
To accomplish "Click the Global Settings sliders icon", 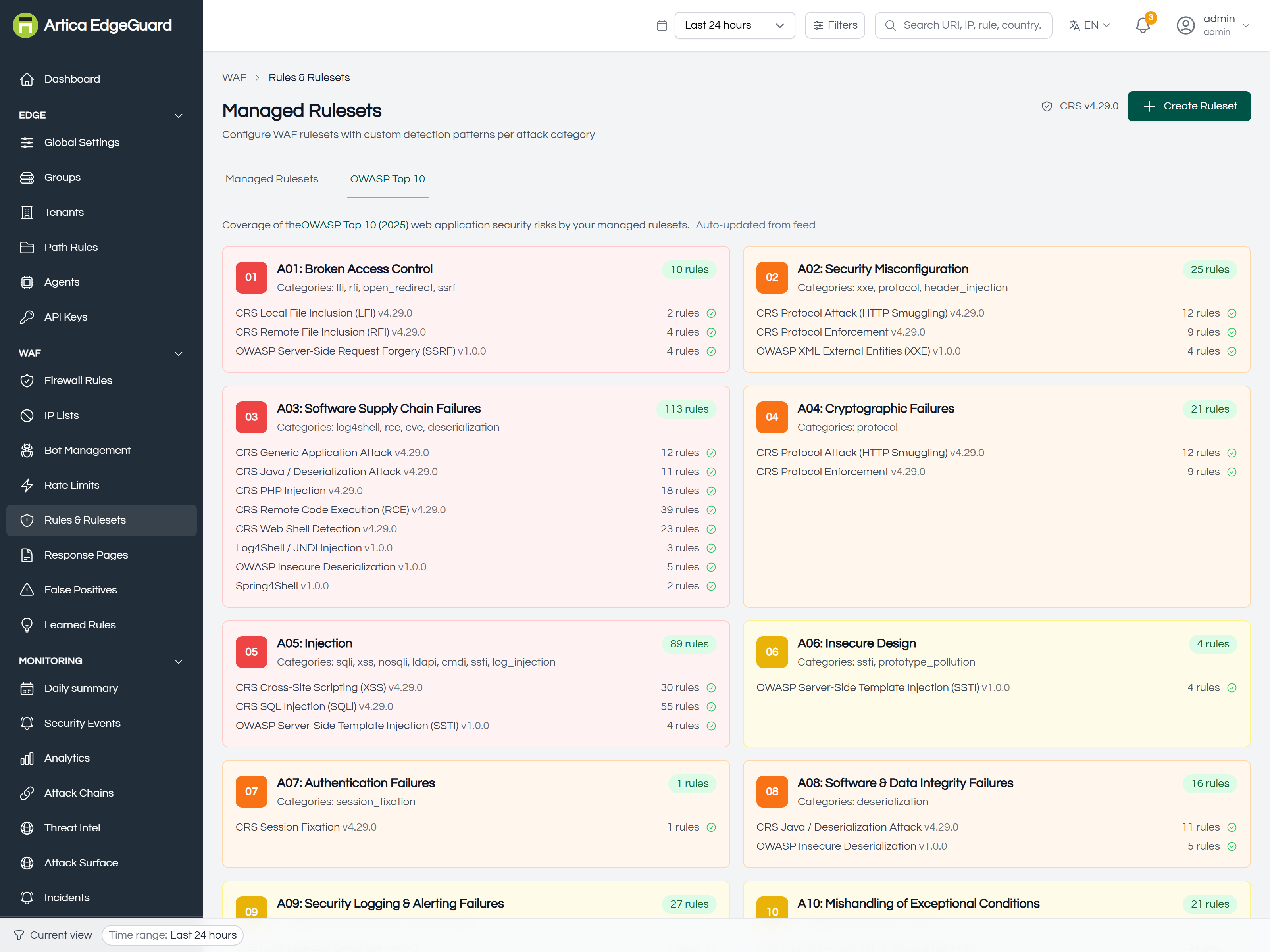I will [x=27, y=142].
